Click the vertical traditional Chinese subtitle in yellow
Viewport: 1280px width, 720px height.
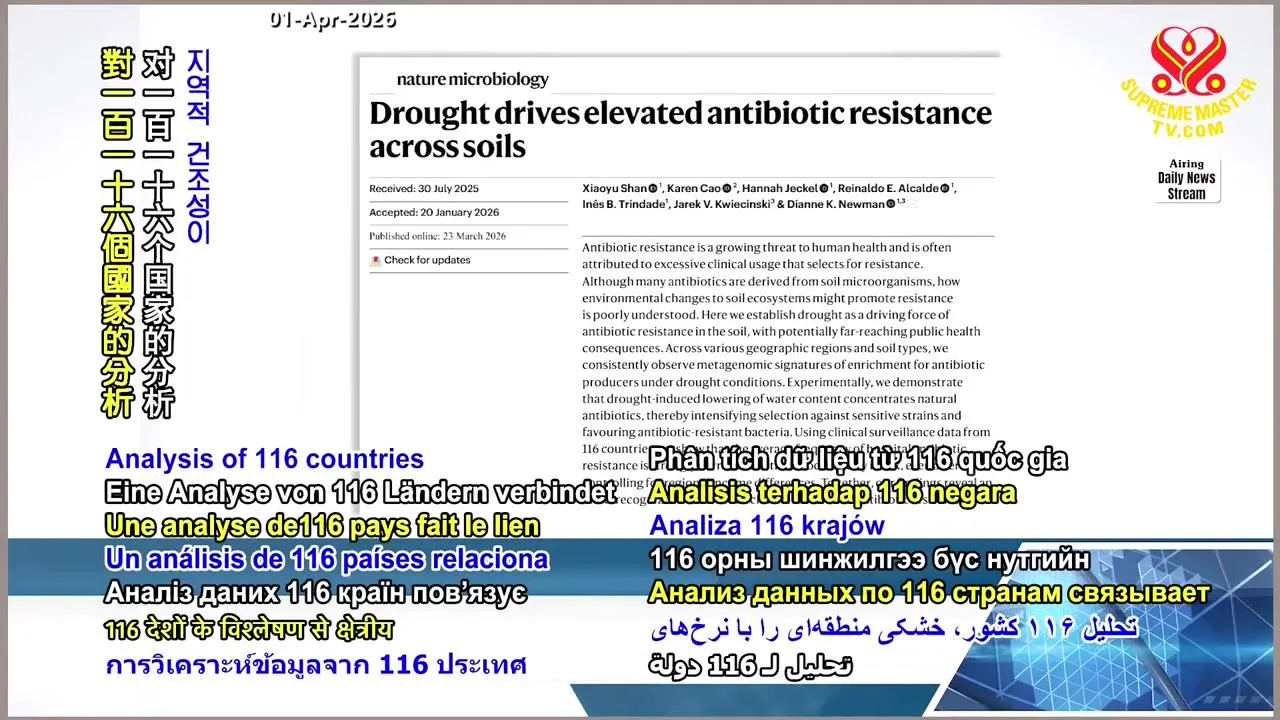[x=117, y=232]
